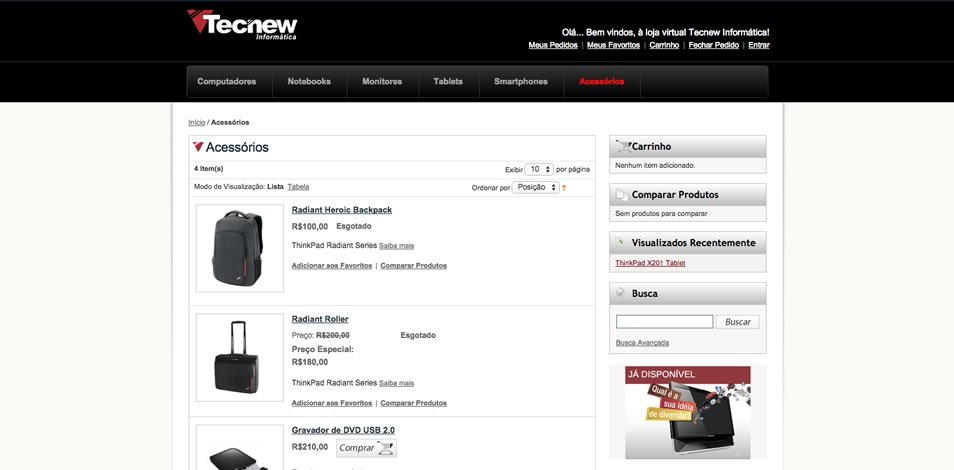The image size is (954, 470).
Task: Click the magnifier icon in Busca header
Action: (621, 293)
